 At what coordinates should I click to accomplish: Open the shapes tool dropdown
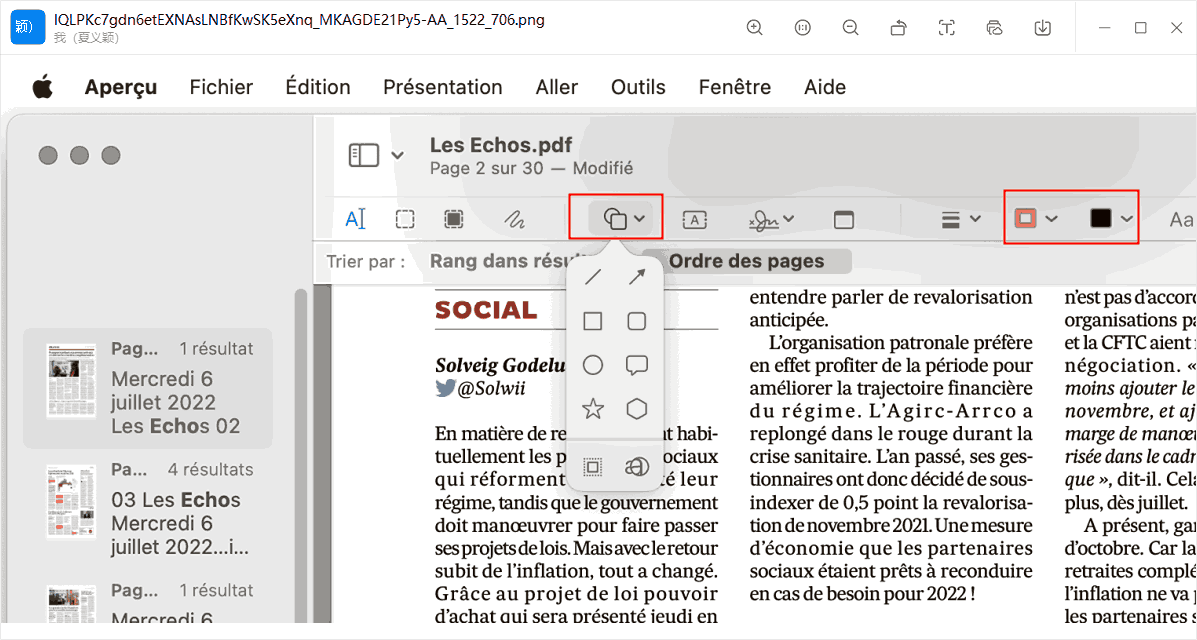(x=624, y=219)
